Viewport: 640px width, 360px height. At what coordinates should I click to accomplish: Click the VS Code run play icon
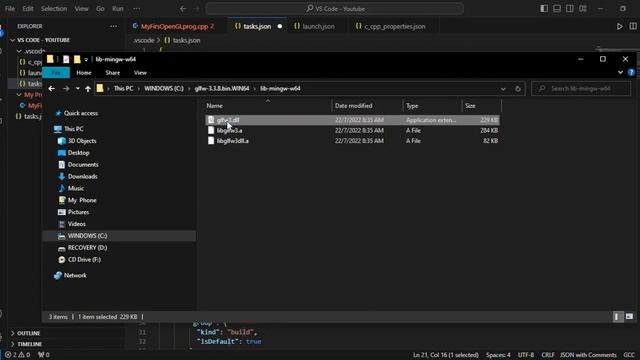coord(619,27)
